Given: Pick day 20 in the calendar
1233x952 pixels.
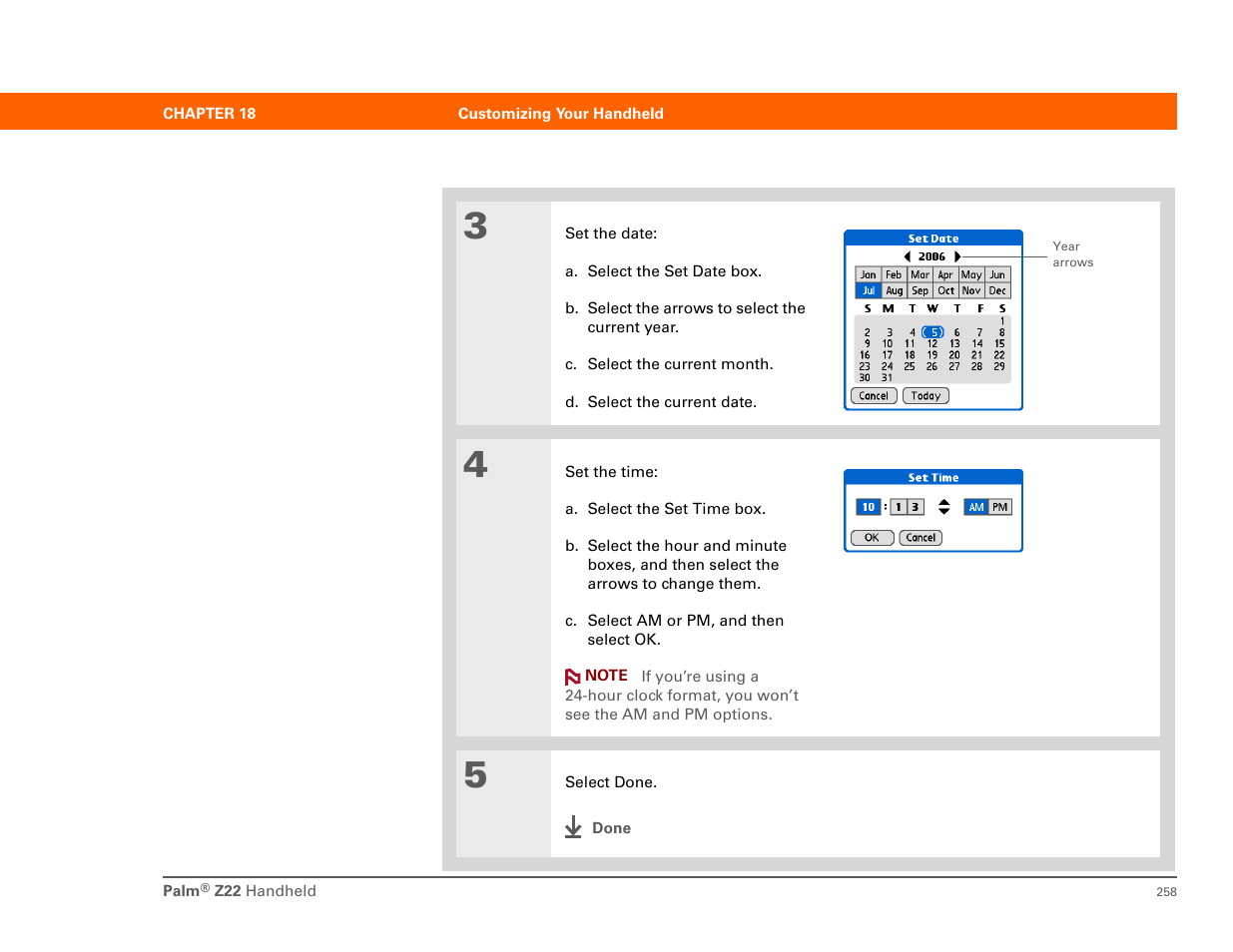Looking at the screenshot, I should click(954, 355).
